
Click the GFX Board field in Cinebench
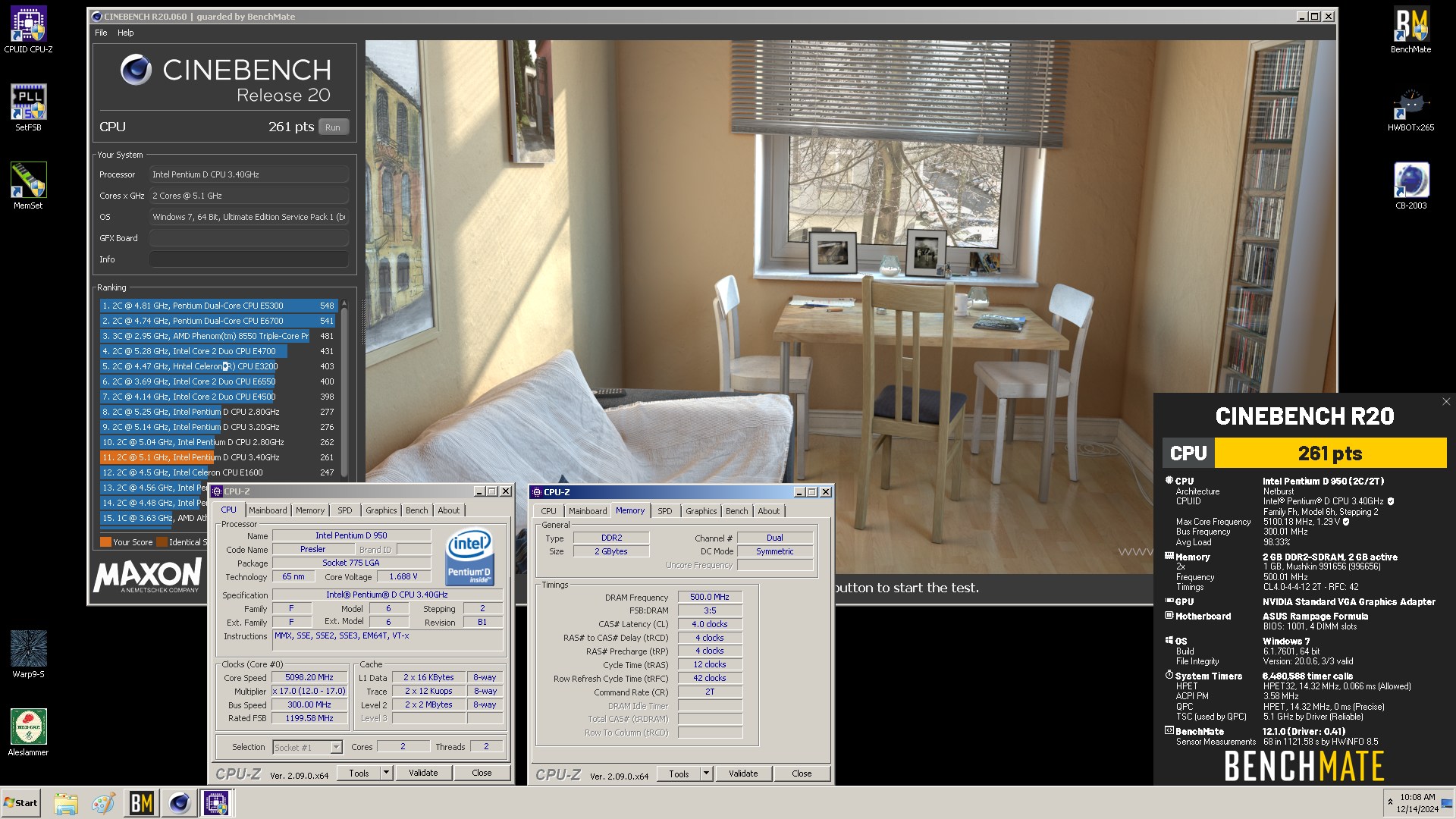pos(249,238)
